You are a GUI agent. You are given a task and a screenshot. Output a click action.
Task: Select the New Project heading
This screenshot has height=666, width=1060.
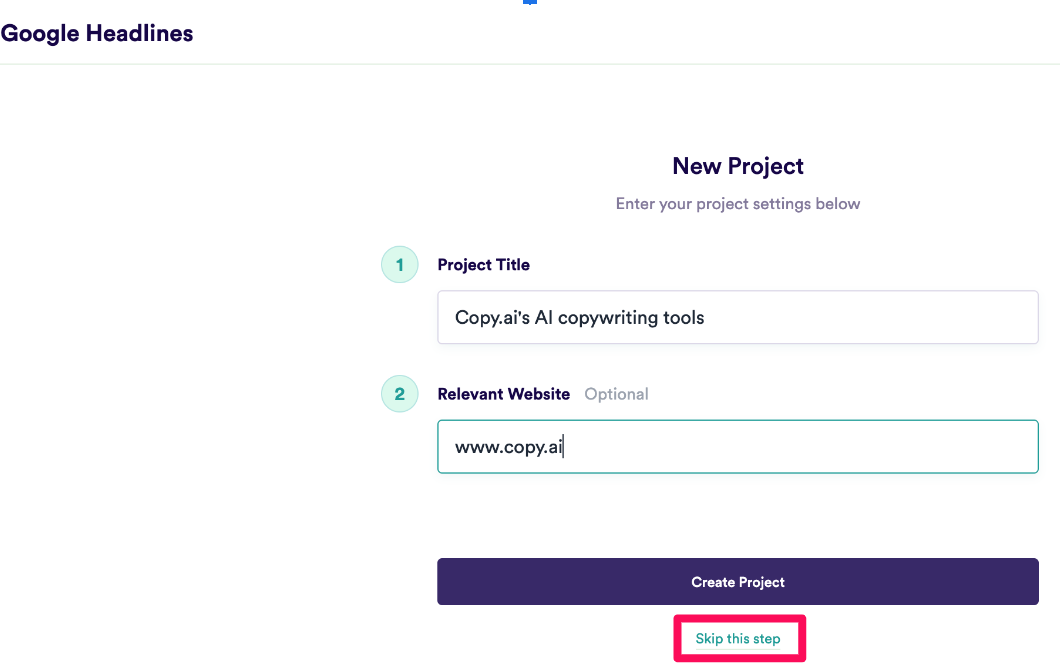pyautogui.click(x=738, y=166)
